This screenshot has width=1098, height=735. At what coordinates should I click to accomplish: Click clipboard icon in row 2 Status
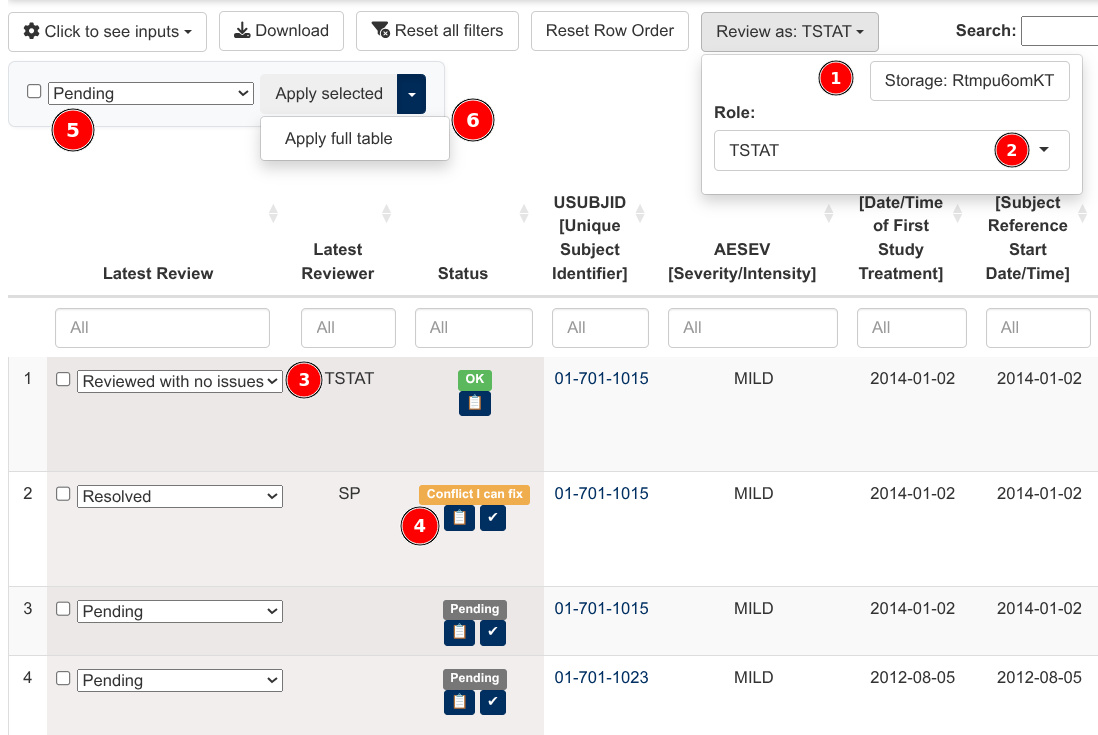click(459, 518)
